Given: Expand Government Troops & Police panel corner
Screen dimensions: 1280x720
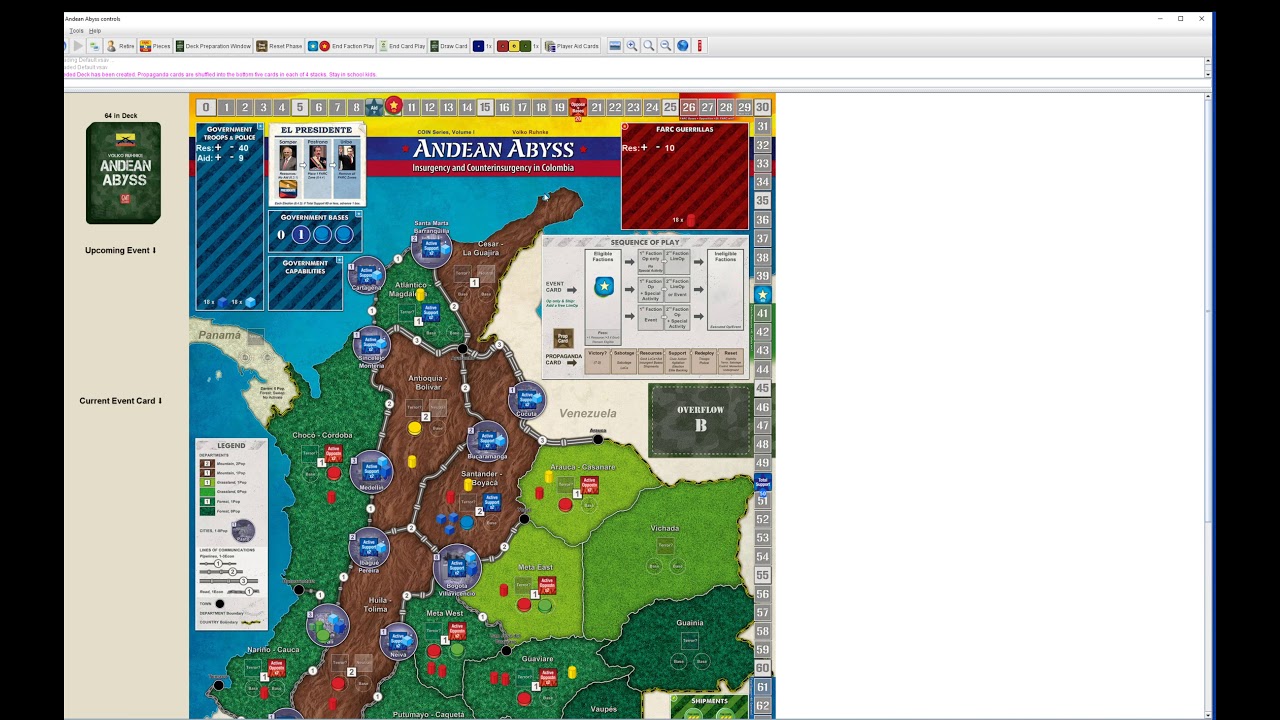Looking at the screenshot, I should click(260, 126).
